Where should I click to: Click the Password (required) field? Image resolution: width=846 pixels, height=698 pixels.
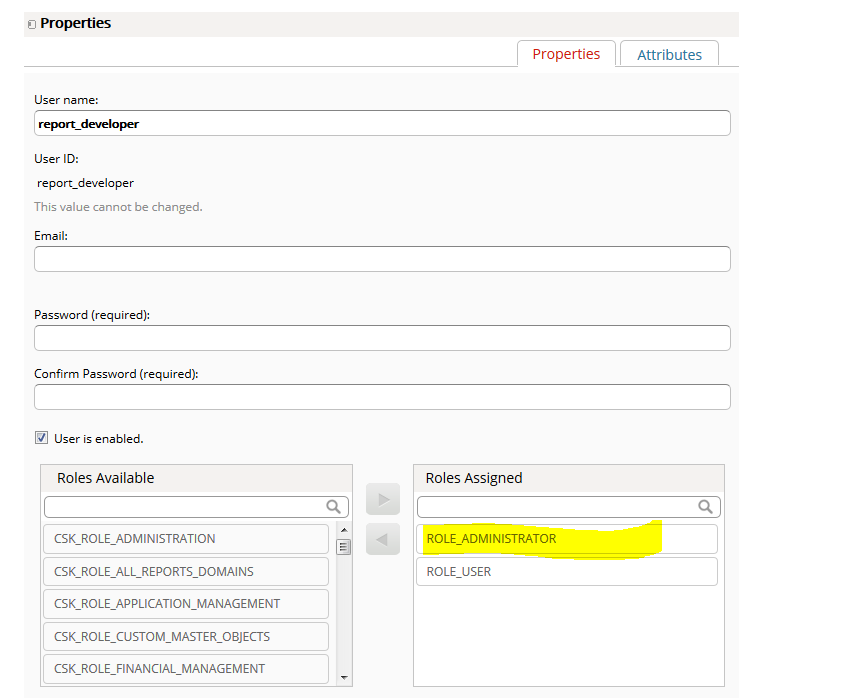[x=382, y=338]
